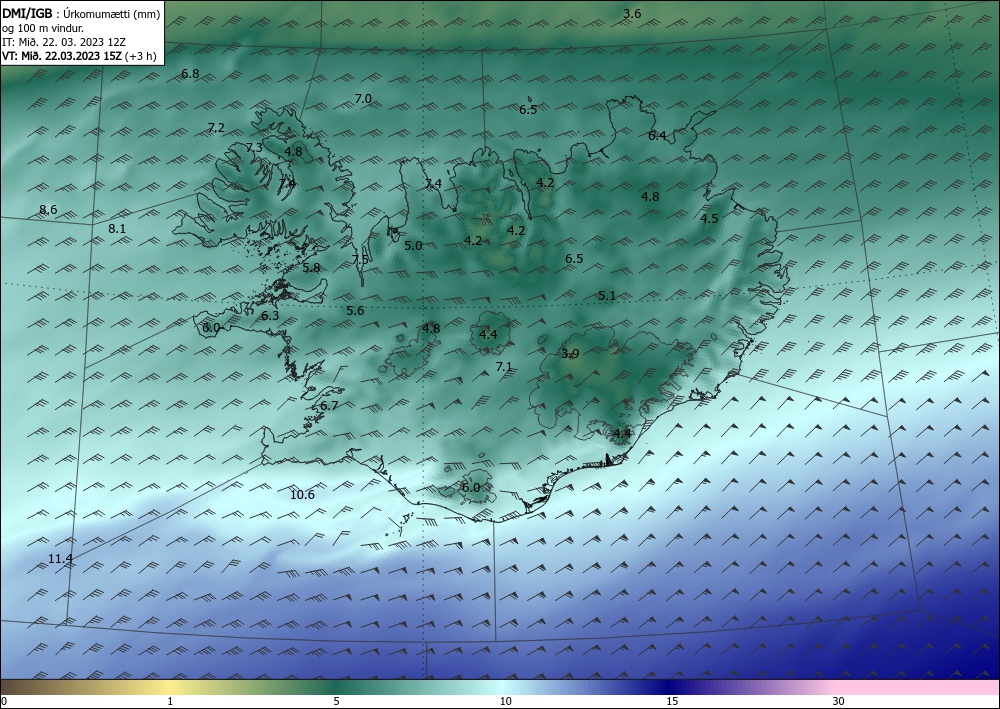
Task: Select the 8.1 value label
Action: pyautogui.click(x=117, y=228)
